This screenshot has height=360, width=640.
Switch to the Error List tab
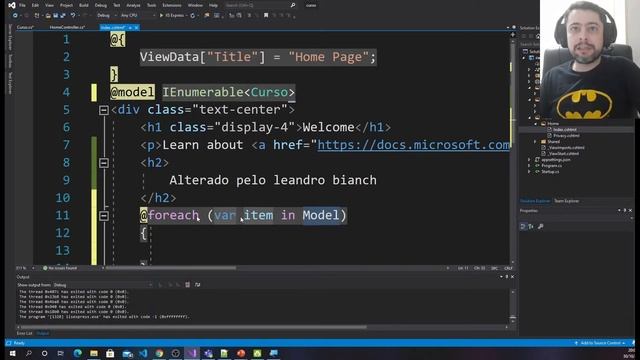click(24, 333)
